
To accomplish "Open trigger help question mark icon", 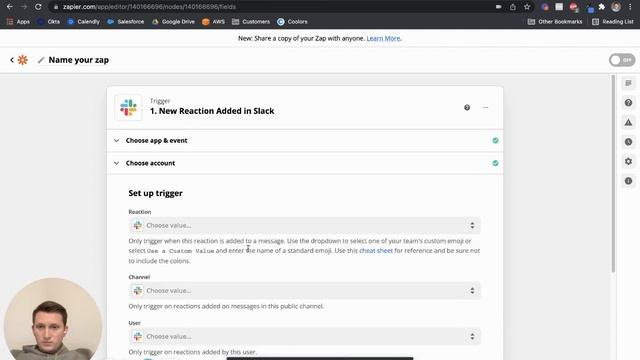I will pyautogui.click(x=467, y=107).
